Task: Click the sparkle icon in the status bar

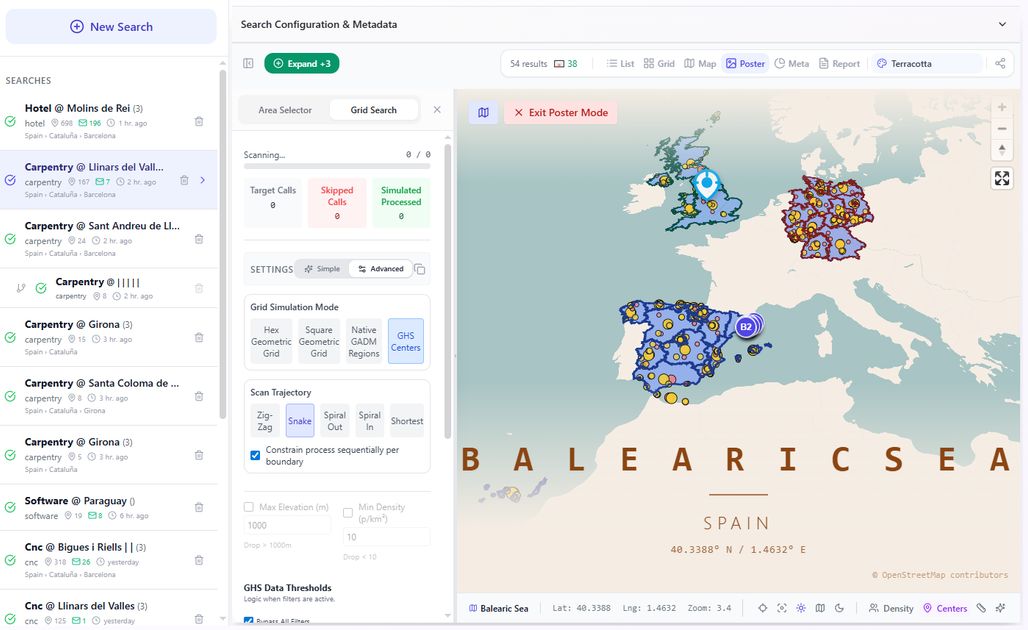Action: [x=1000, y=608]
